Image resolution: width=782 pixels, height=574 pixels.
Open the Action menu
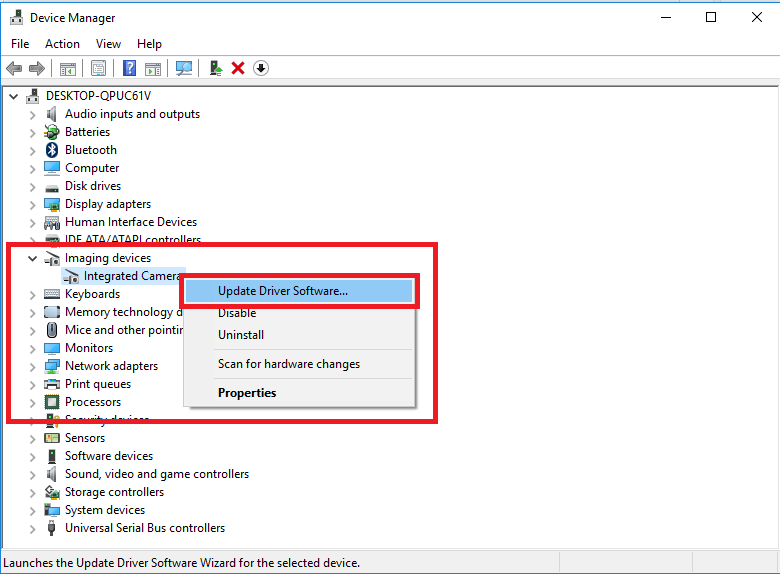click(x=62, y=44)
